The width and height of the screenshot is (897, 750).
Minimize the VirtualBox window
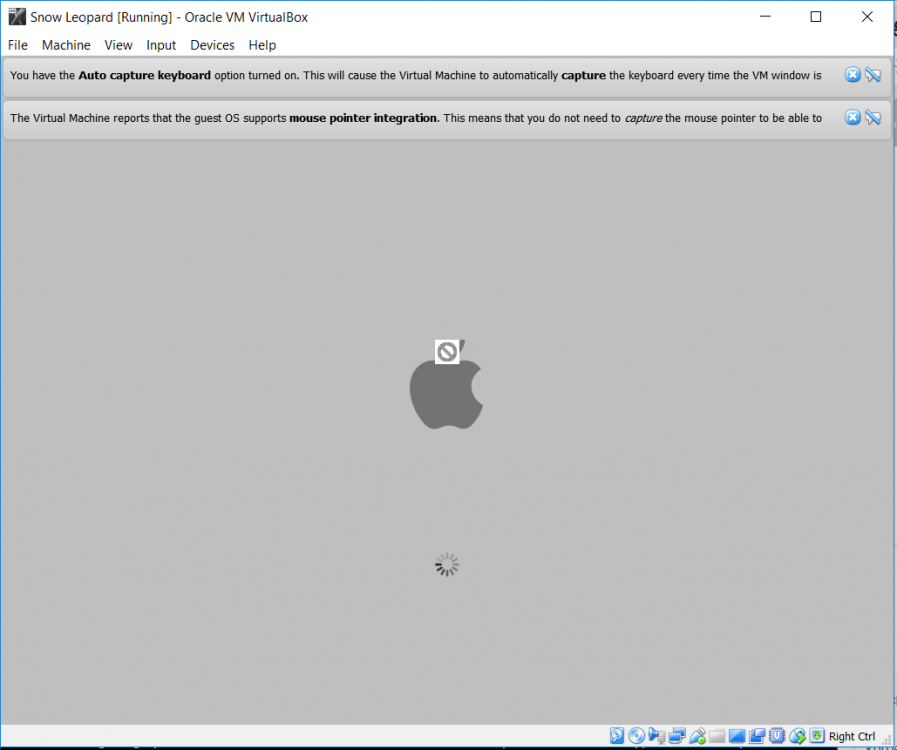click(765, 17)
